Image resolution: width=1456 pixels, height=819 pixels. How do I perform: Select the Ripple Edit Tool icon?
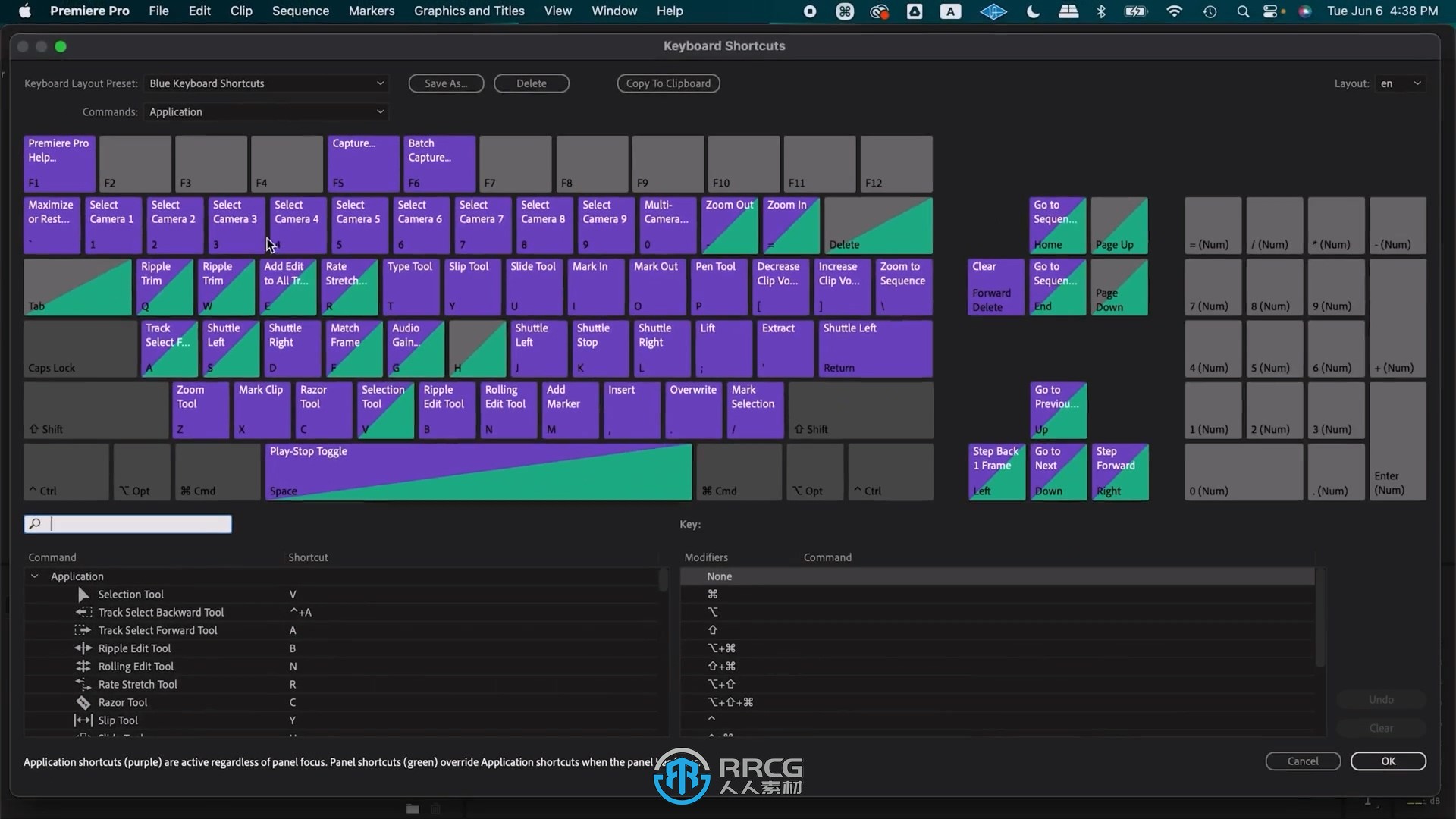[82, 648]
